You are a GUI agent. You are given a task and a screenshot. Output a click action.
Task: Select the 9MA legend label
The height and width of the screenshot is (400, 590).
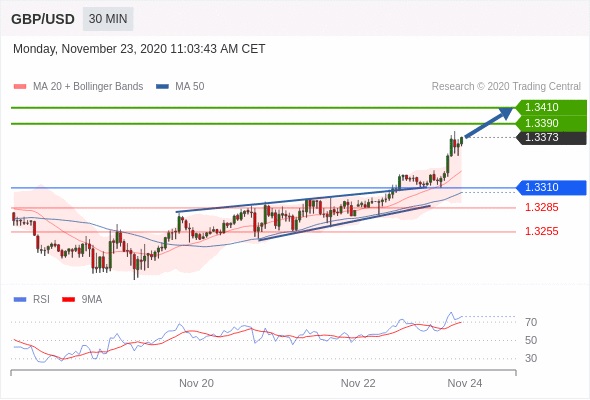pos(92,300)
